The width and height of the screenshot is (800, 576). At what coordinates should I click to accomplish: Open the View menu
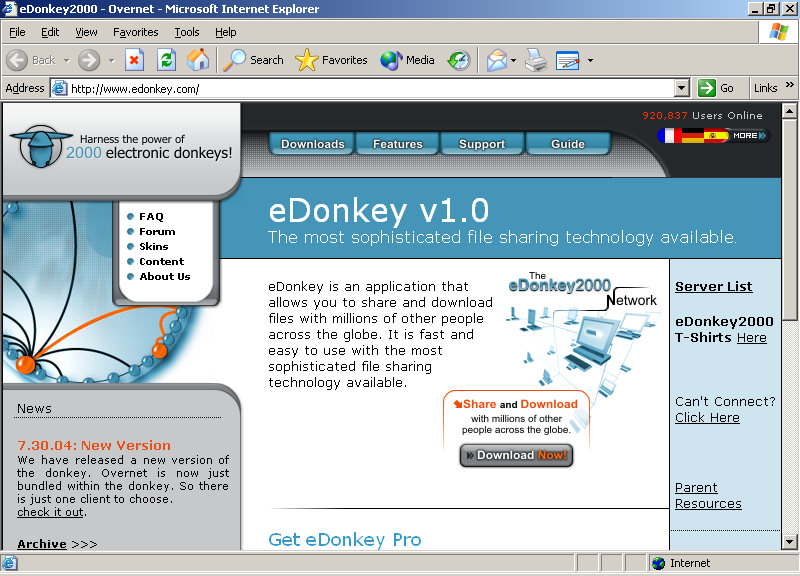pos(86,32)
